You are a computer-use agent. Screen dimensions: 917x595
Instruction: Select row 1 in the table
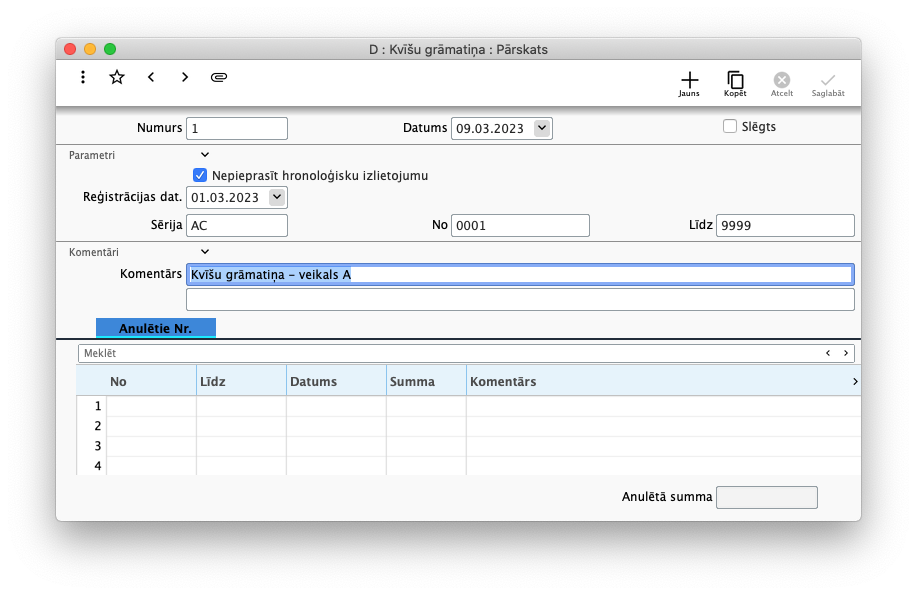(468, 406)
